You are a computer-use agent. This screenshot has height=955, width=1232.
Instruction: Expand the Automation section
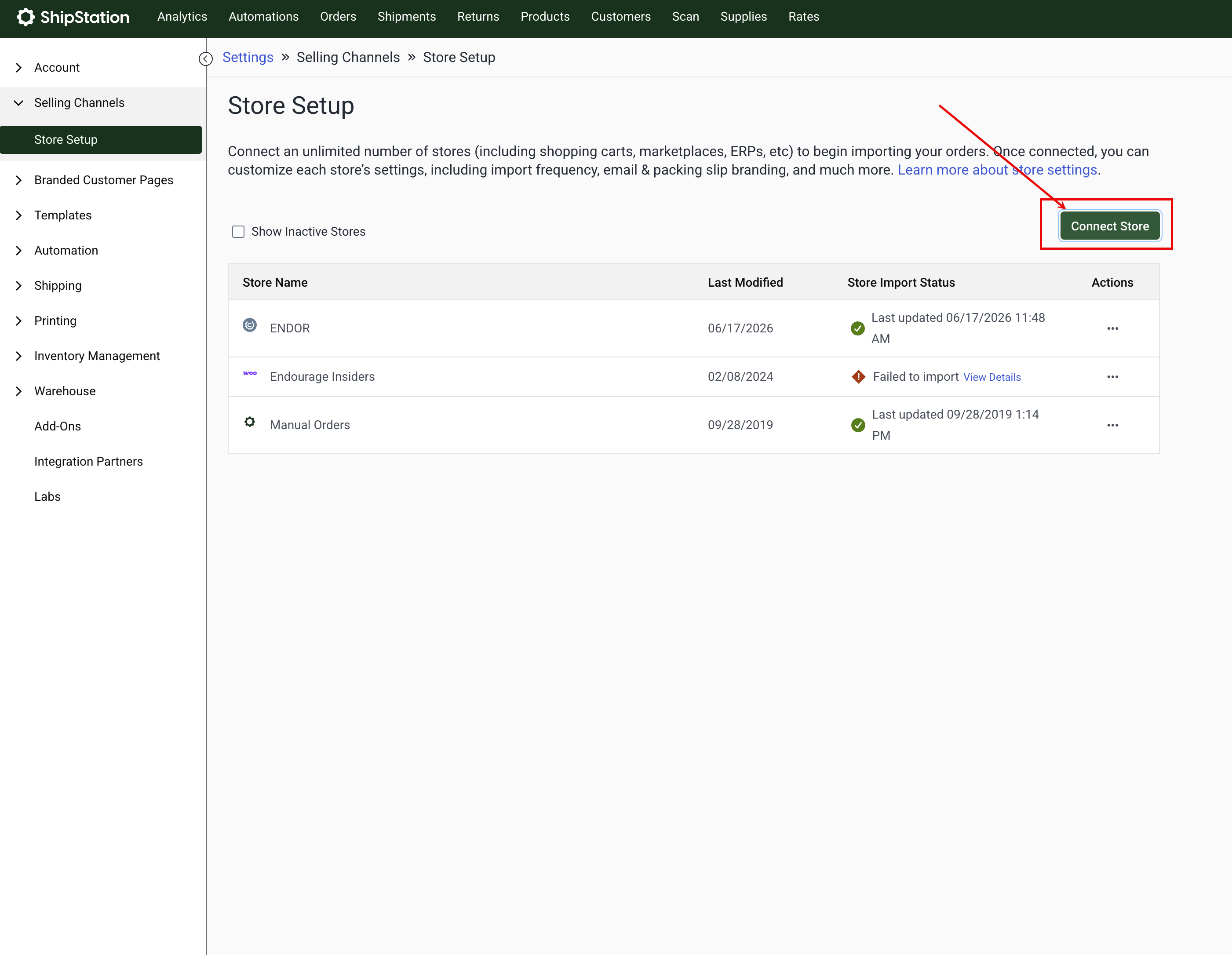point(18,251)
